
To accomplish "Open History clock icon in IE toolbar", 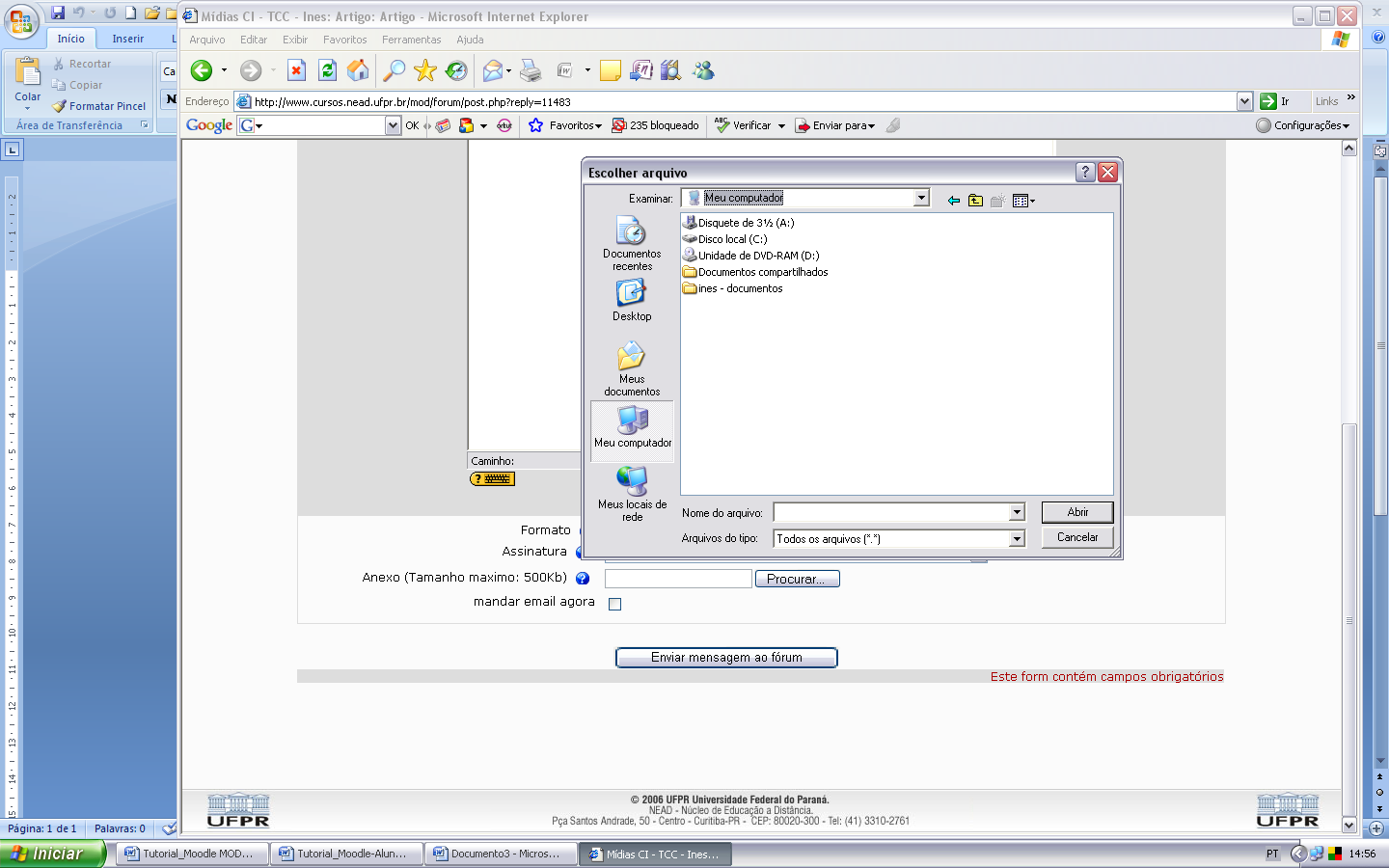I will (456, 70).
